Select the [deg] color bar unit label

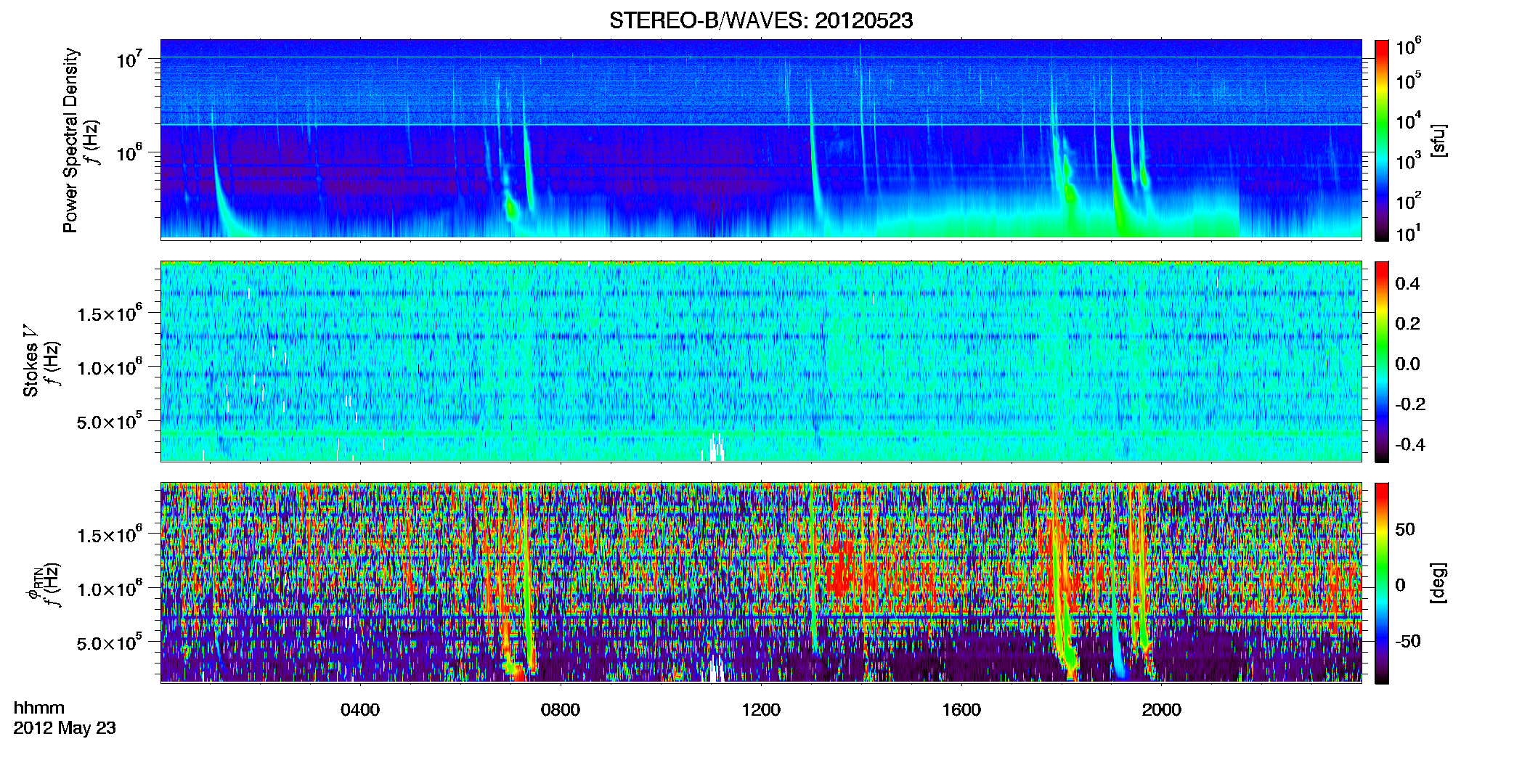[1438, 583]
